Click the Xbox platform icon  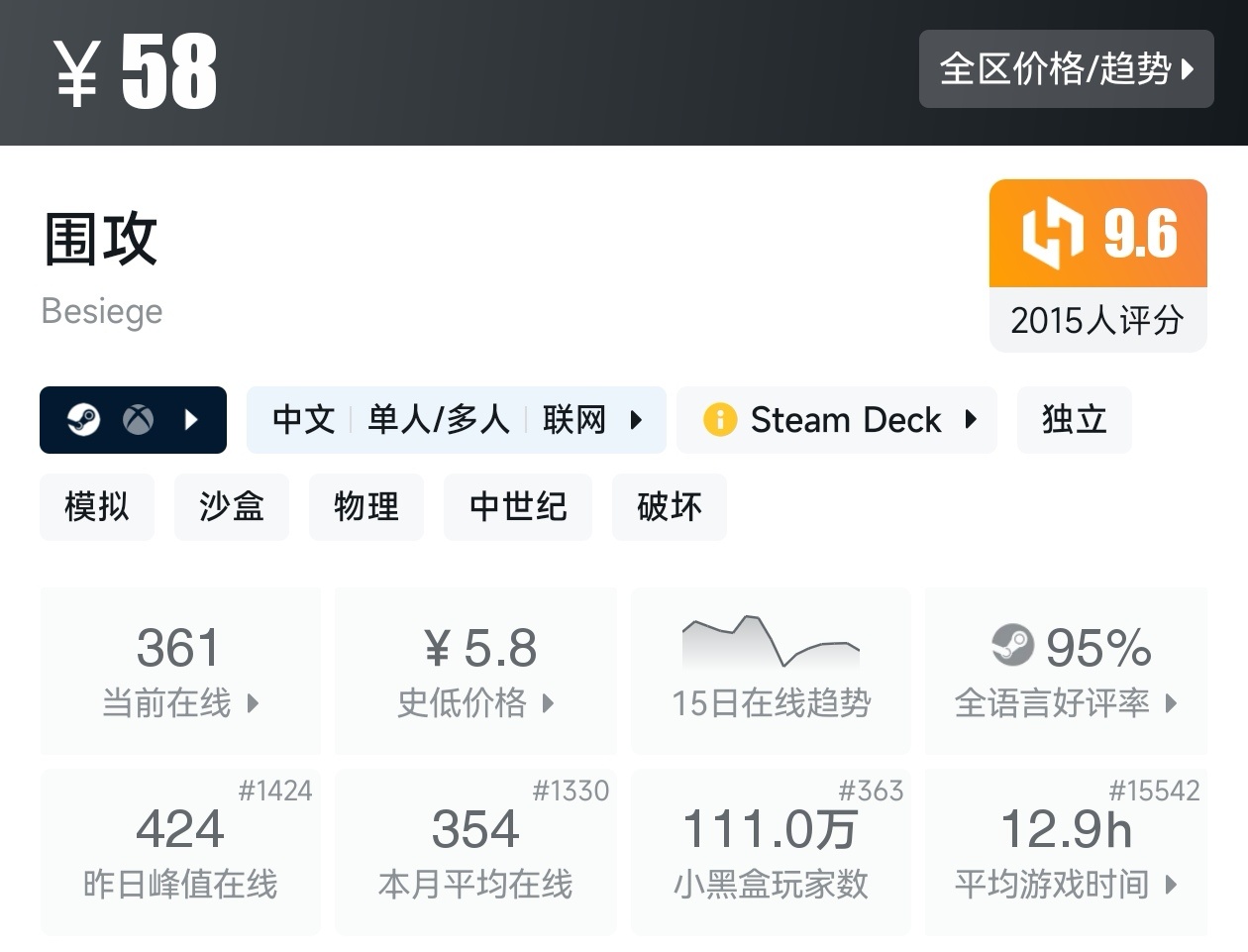(x=138, y=420)
